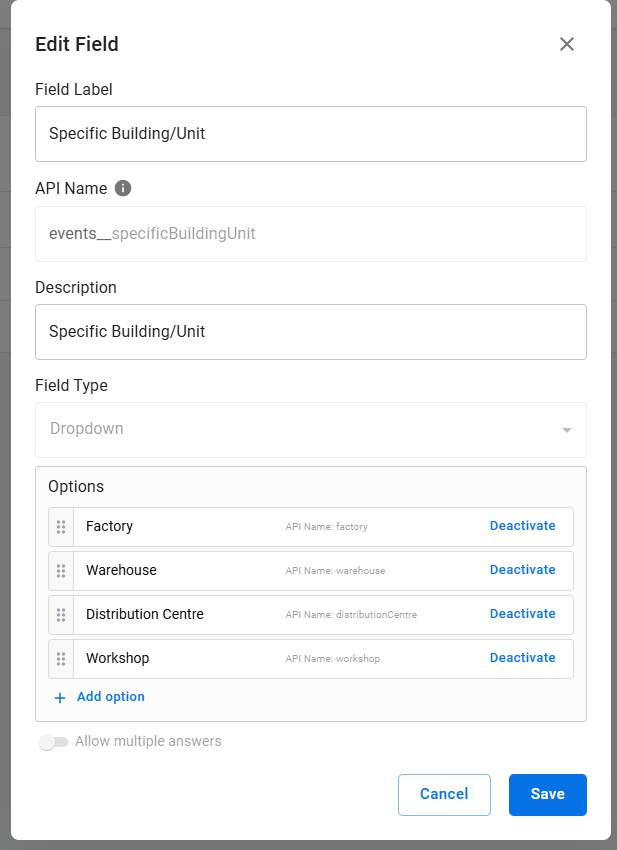Click the Save button
The height and width of the screenshot is (850, 617).
547,794
